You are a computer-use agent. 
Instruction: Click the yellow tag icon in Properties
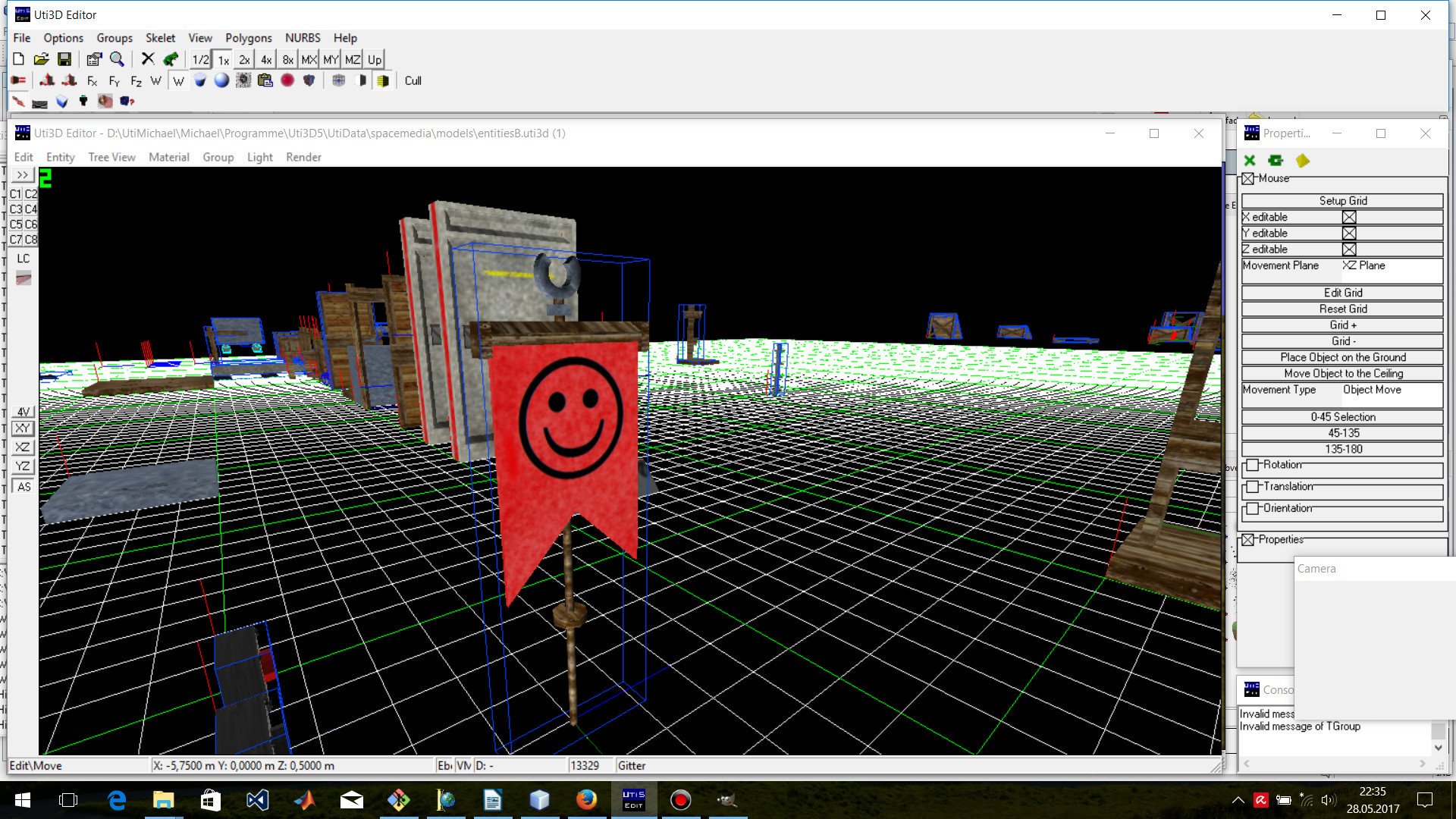[1303, 161]
